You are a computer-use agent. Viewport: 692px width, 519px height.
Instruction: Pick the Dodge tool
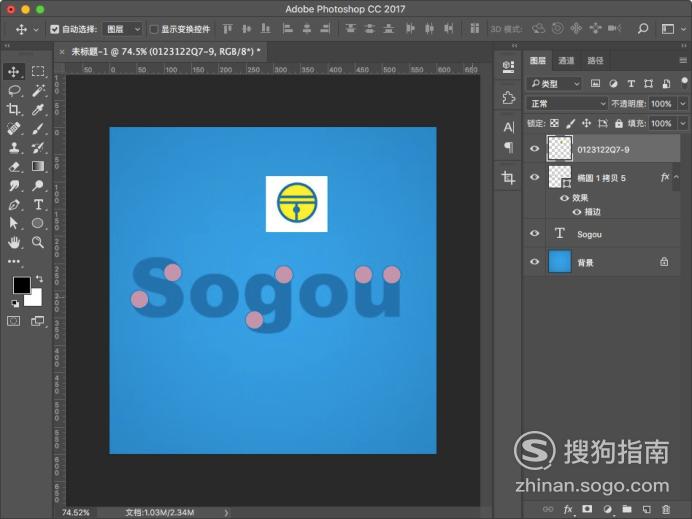pos(38,185)
